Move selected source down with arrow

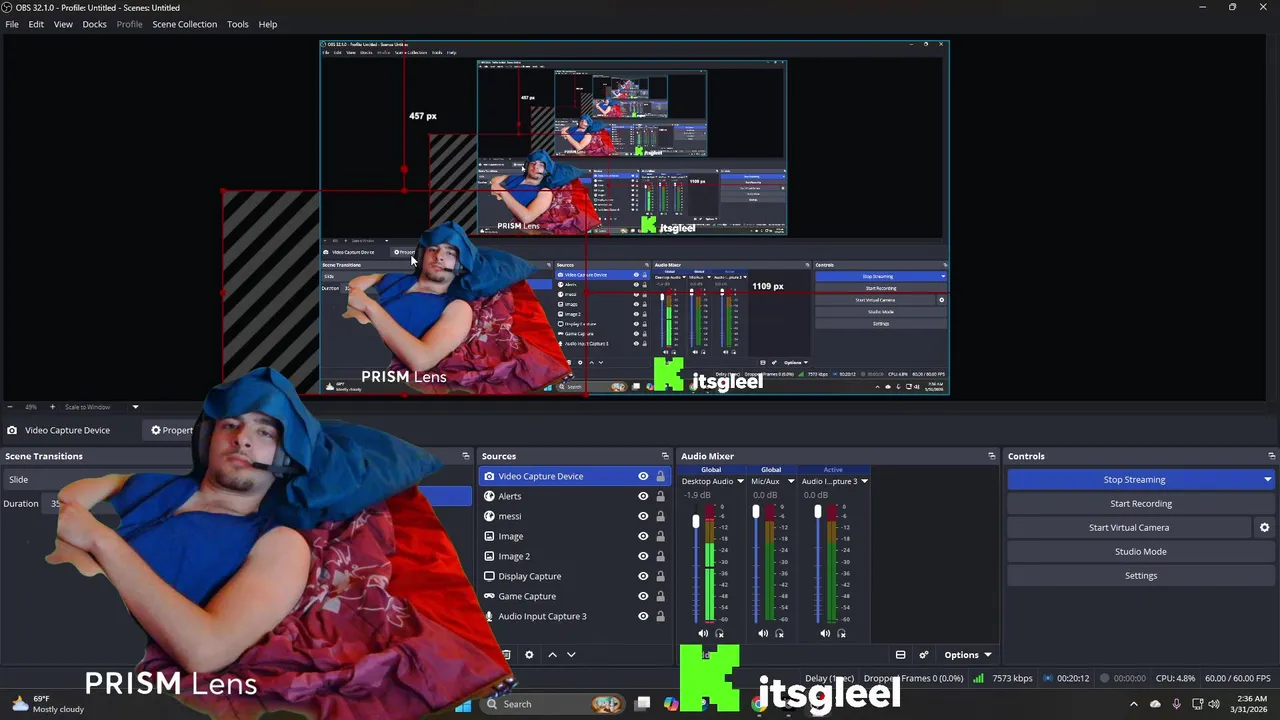tap(571, 655)
